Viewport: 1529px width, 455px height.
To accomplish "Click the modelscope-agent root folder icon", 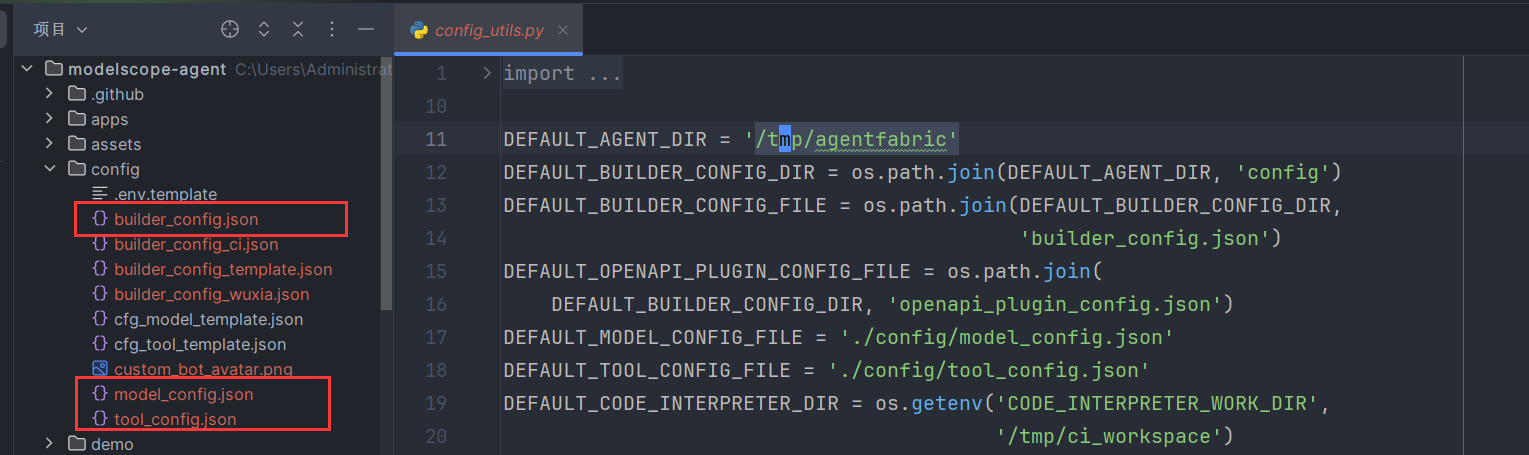I will [x=53, y=69].
